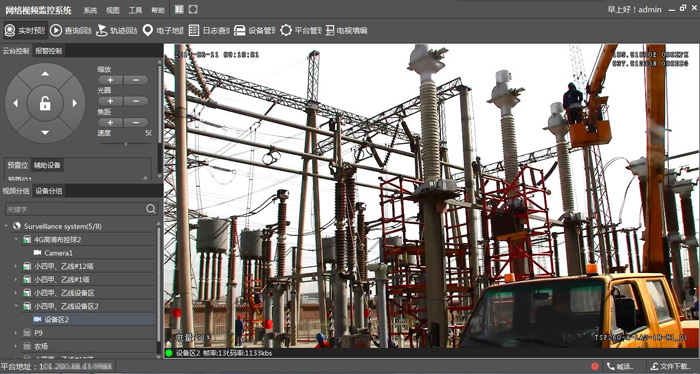Click the live video feed of 设备区2
700x374 pixels.
[431, 195]
